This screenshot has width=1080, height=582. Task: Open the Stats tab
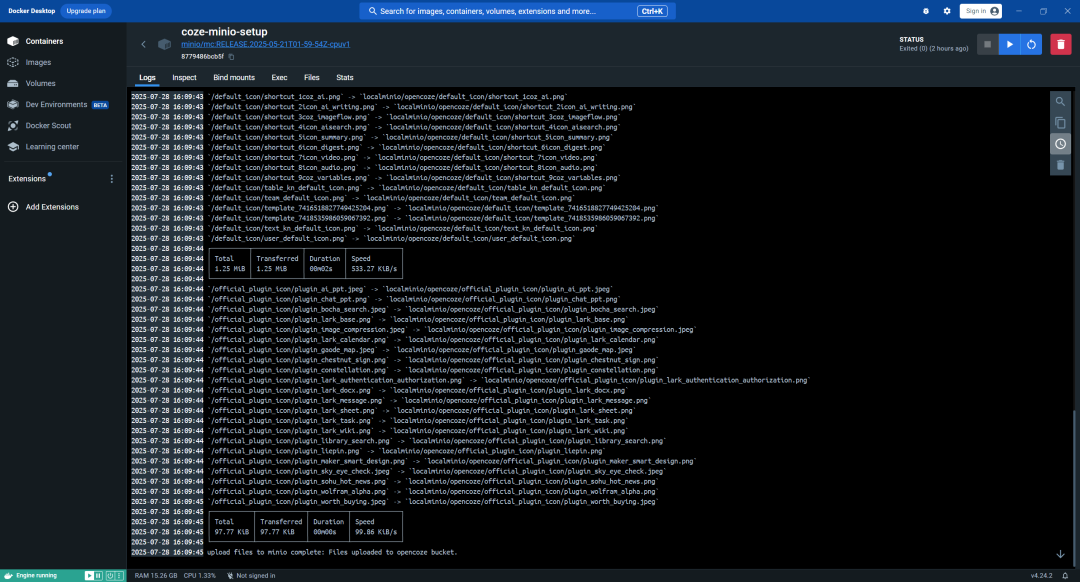[x=344, y=78]
